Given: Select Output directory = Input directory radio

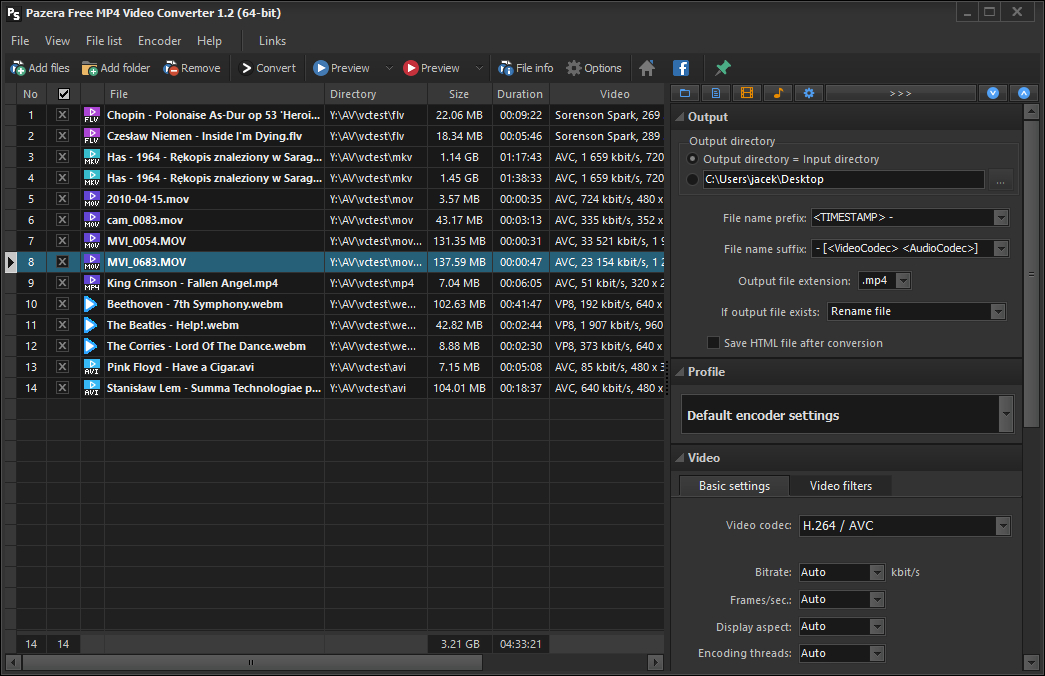Looking at the screenshot, I should (x=692, y=159).
